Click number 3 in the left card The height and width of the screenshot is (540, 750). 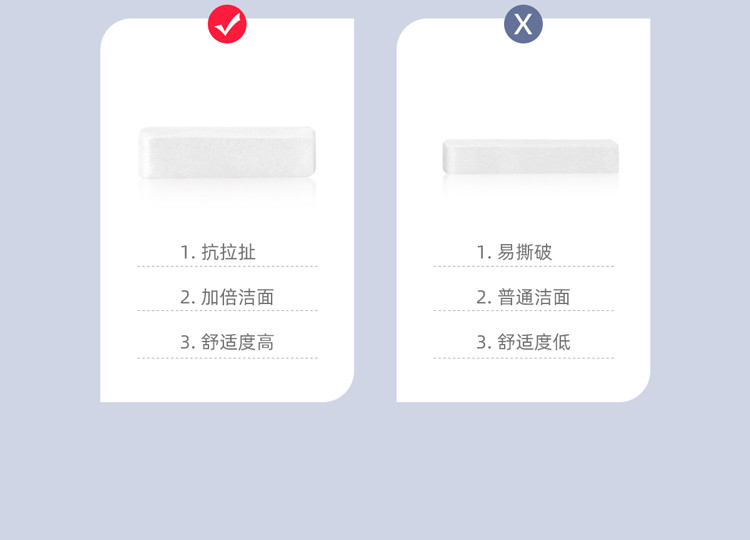point(187,342)
